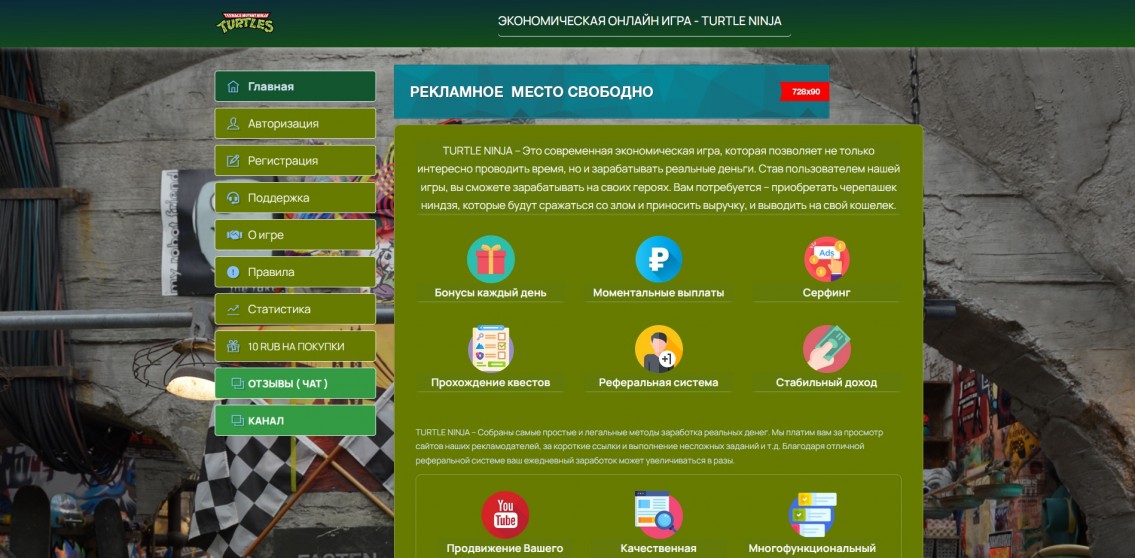1135x558 pixels.
Task: Click the Ads surfing icon
Action: point(826,259)
